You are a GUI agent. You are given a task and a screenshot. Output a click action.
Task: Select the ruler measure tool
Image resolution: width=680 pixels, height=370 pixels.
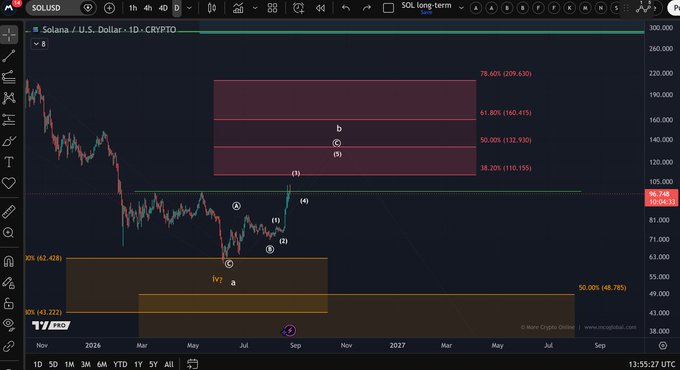pos(9,212)
